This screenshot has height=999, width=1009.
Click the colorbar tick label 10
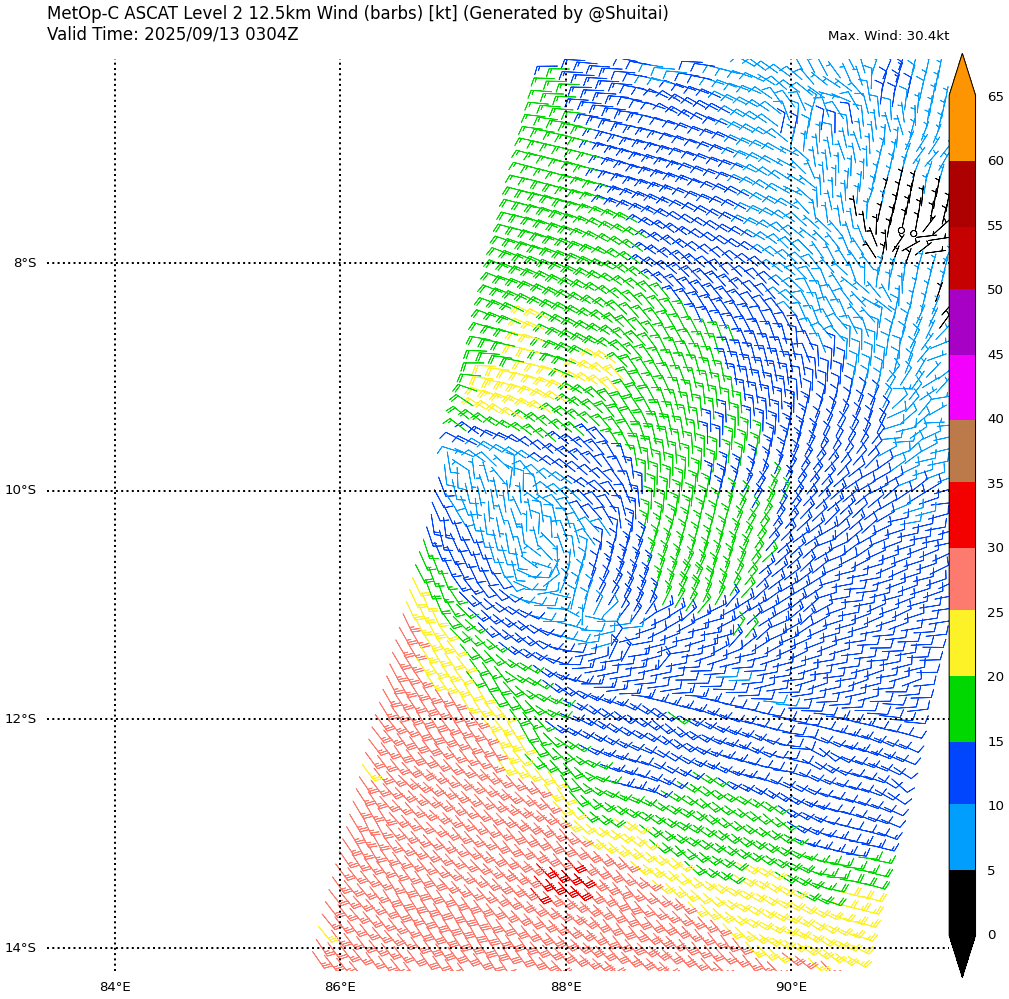pos(995,806)
